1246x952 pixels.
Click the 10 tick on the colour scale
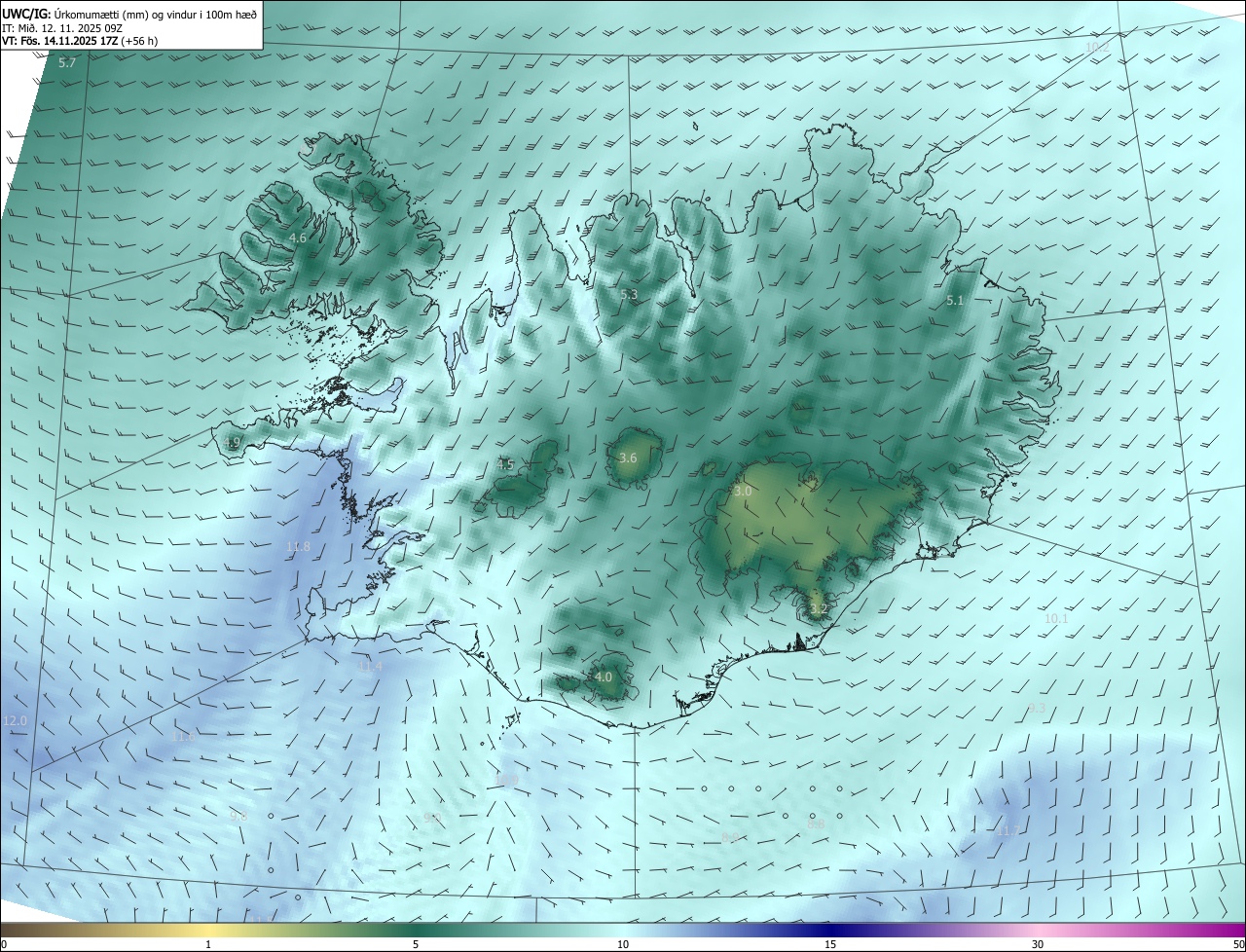coord(623,944)
